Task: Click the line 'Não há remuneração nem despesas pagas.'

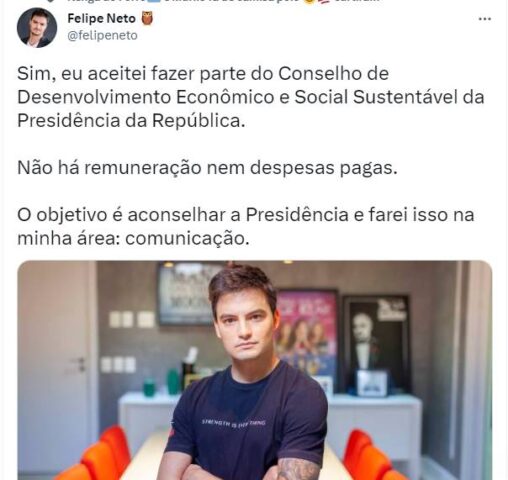Action: [207, 168]
